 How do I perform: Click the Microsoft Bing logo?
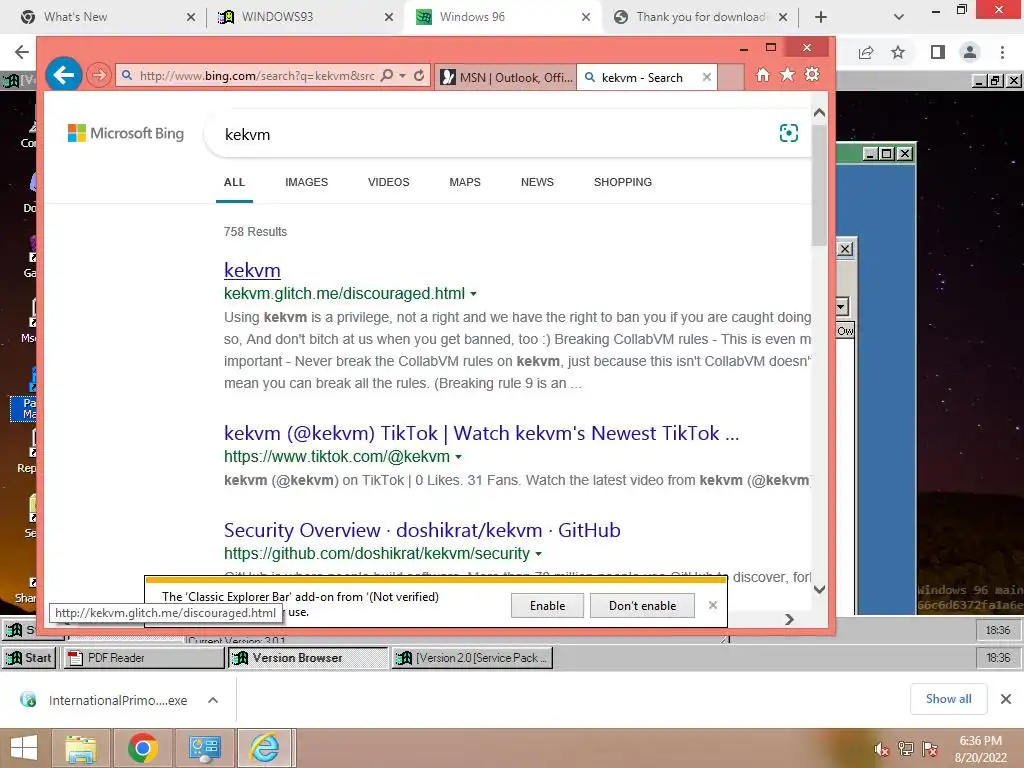126,133
